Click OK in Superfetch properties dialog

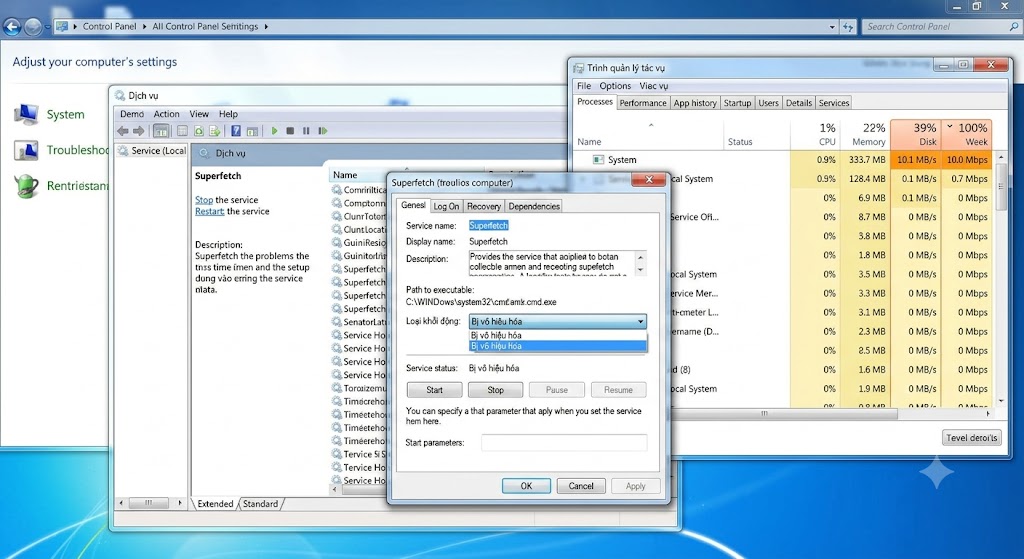(526, 486)
